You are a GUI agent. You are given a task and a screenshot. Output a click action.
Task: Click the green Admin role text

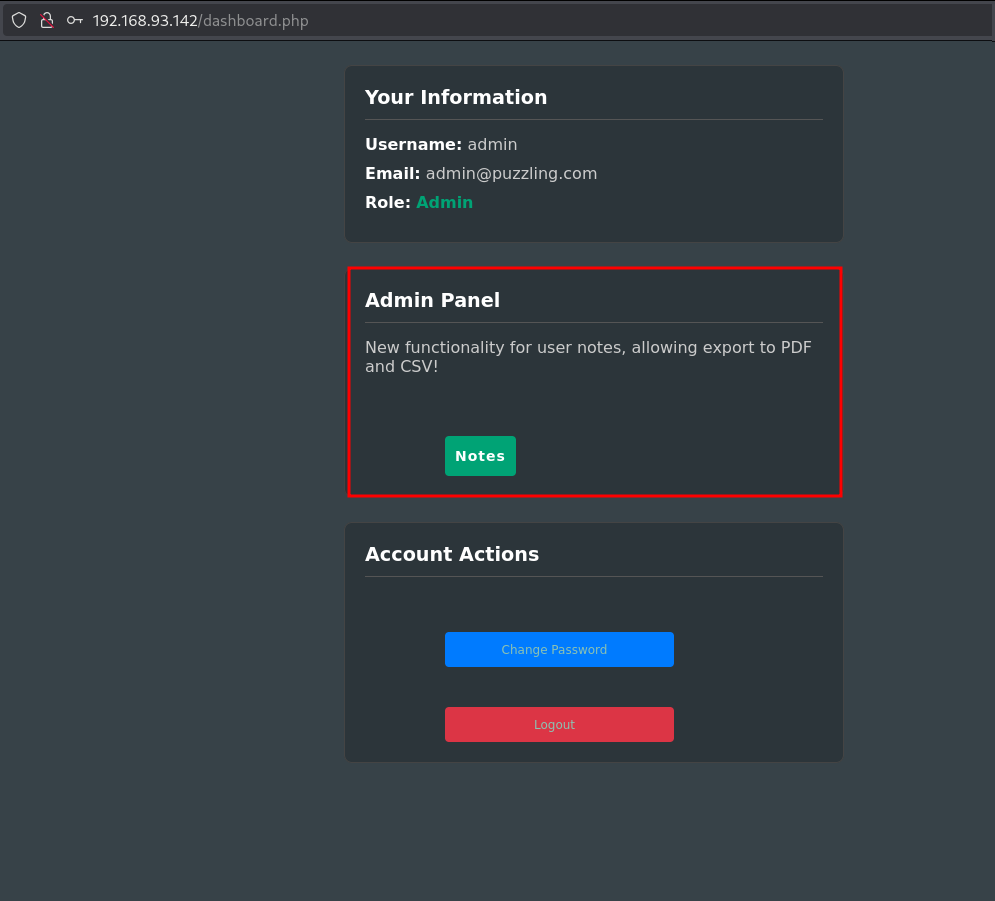(x=444, y=202)
